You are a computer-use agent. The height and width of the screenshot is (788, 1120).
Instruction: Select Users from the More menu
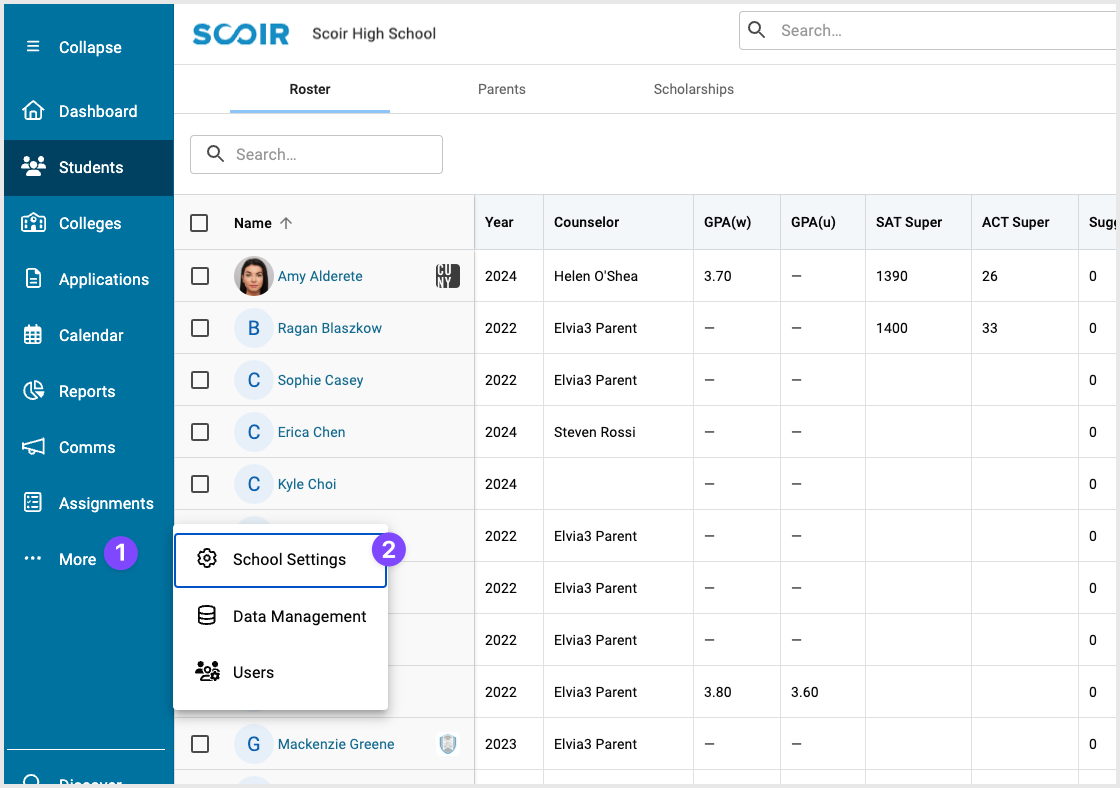(x=281, y=672)
